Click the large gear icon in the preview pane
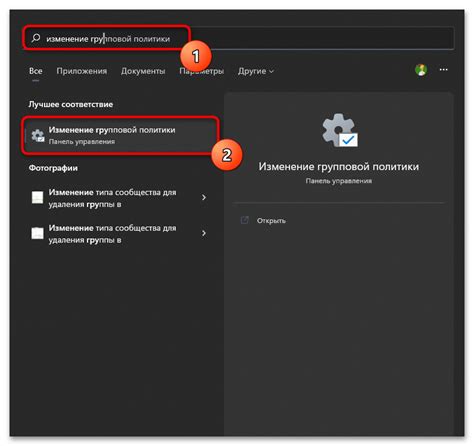The image size is (474, 446). (x=339, y=130)
